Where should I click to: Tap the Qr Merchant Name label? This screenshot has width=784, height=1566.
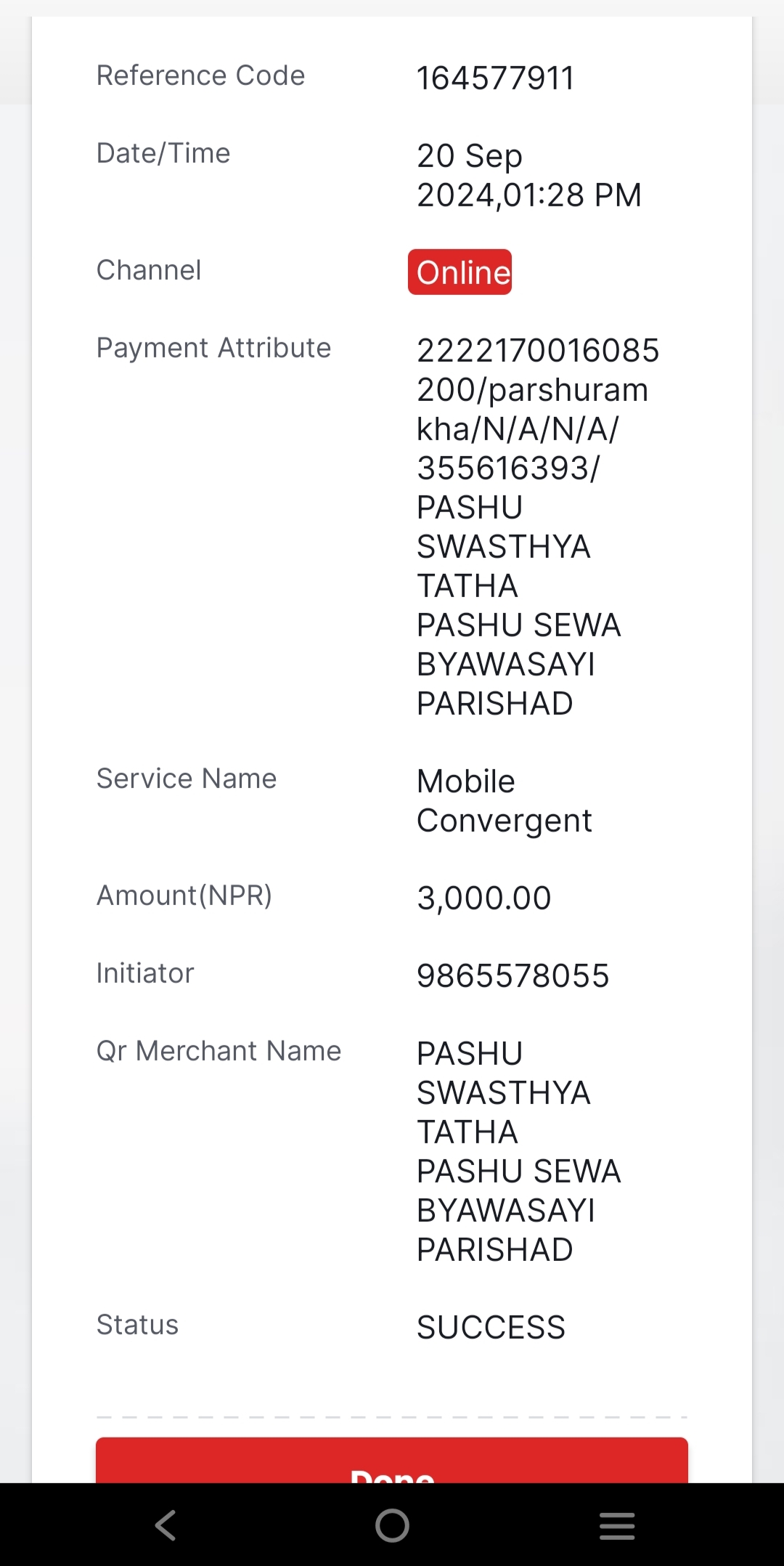tap(219, 1051)
